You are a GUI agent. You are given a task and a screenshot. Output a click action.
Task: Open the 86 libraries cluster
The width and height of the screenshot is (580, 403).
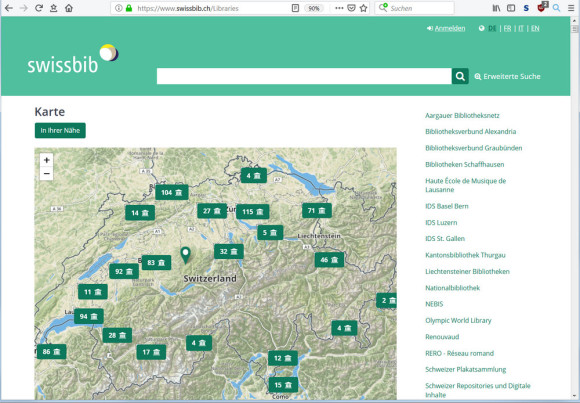pyautogui.click(x=51, y=352)
